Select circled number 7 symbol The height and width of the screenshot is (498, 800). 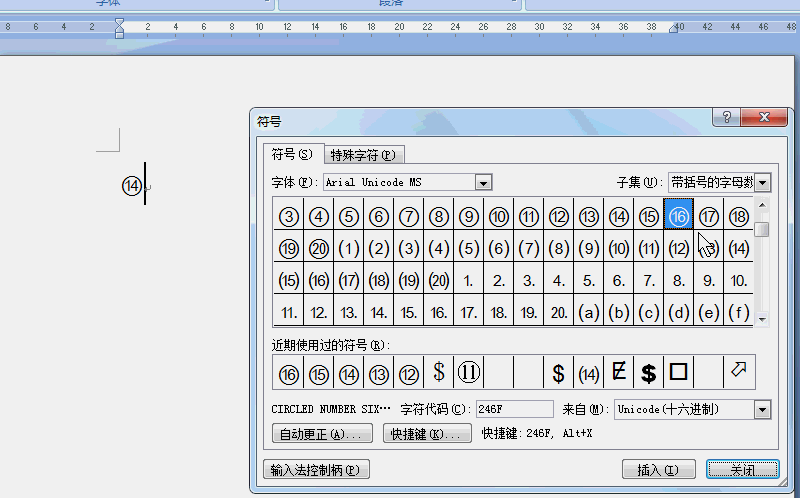click(x=409, y=217)
